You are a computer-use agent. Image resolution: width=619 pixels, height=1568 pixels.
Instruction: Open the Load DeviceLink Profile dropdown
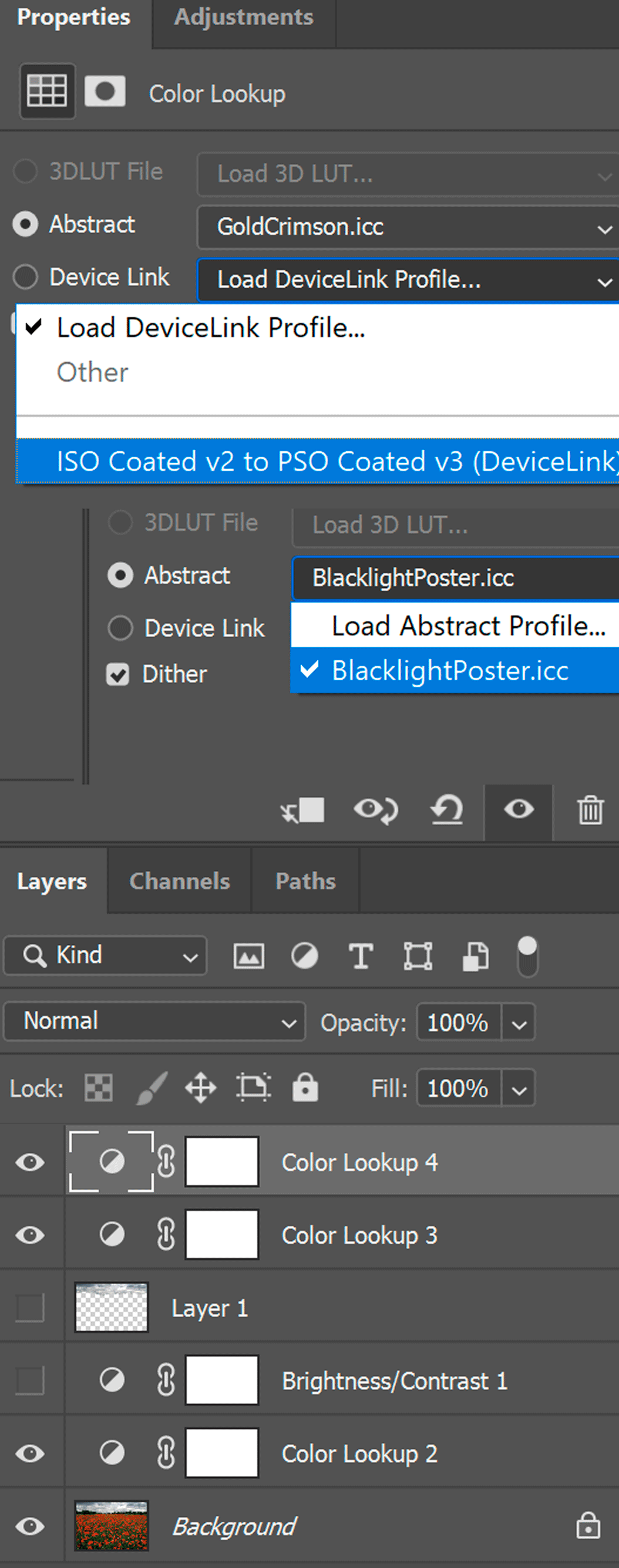(408, 280)
